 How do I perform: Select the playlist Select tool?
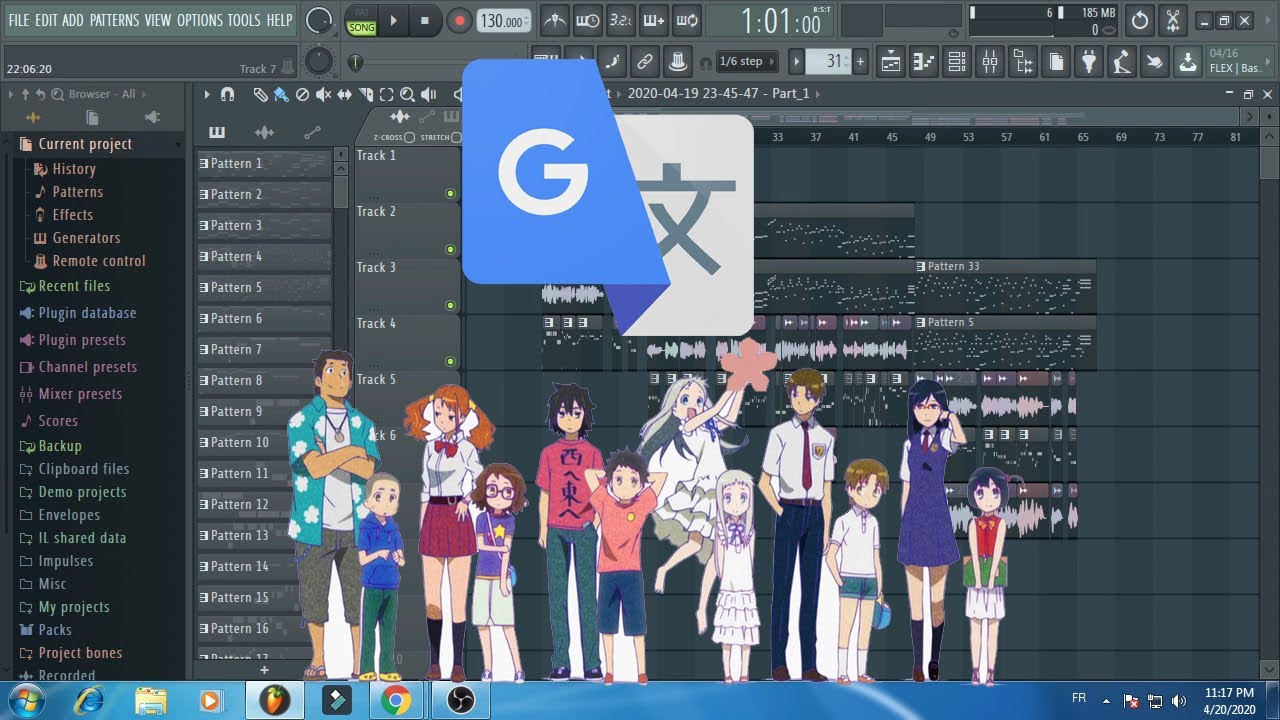tap(386, 95)
